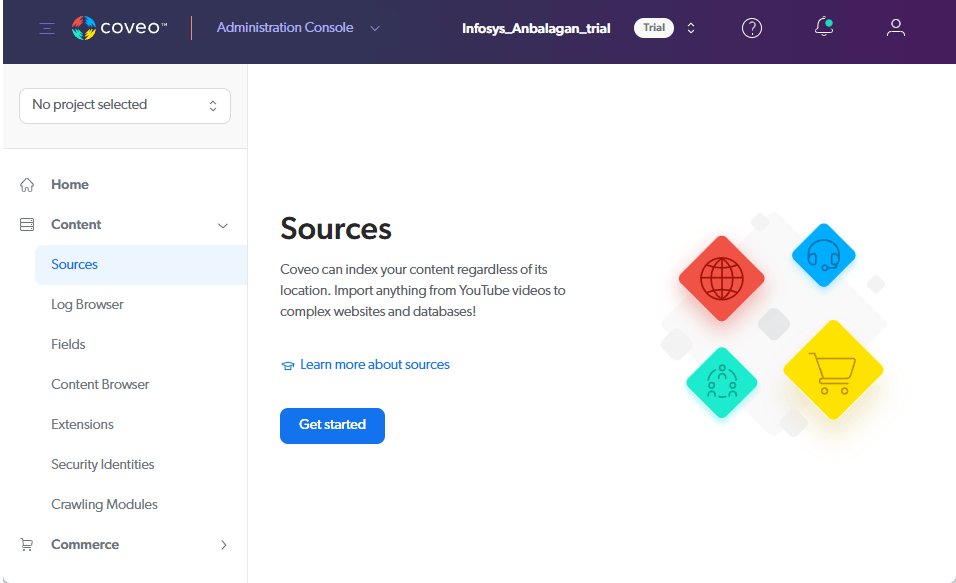Select Log Browser in the sidebar
The height and width of the screenshot is (583, 956).
point(88,305)
